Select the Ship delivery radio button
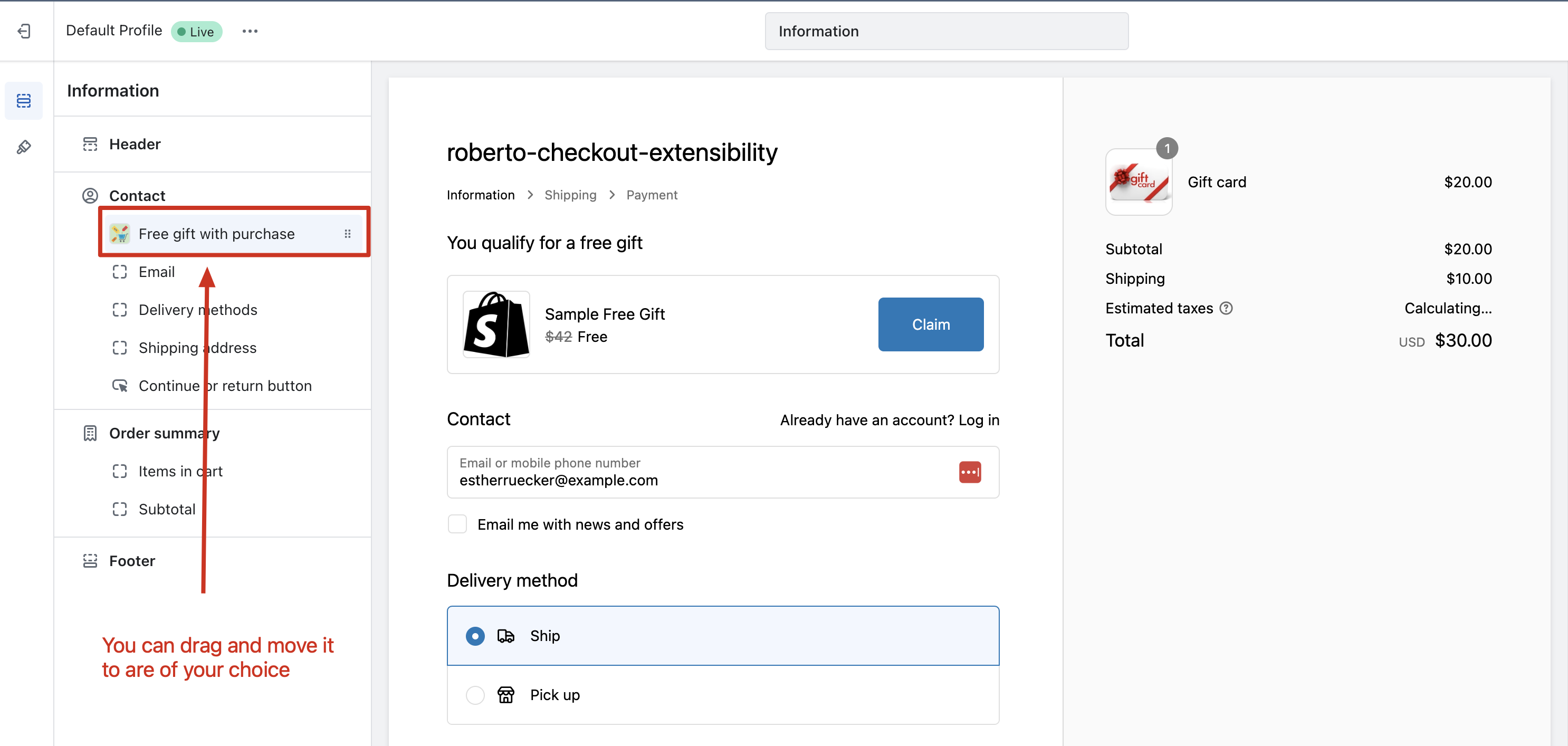Image resolution: width=1568 pixels, height=746 pixels. 475,636
